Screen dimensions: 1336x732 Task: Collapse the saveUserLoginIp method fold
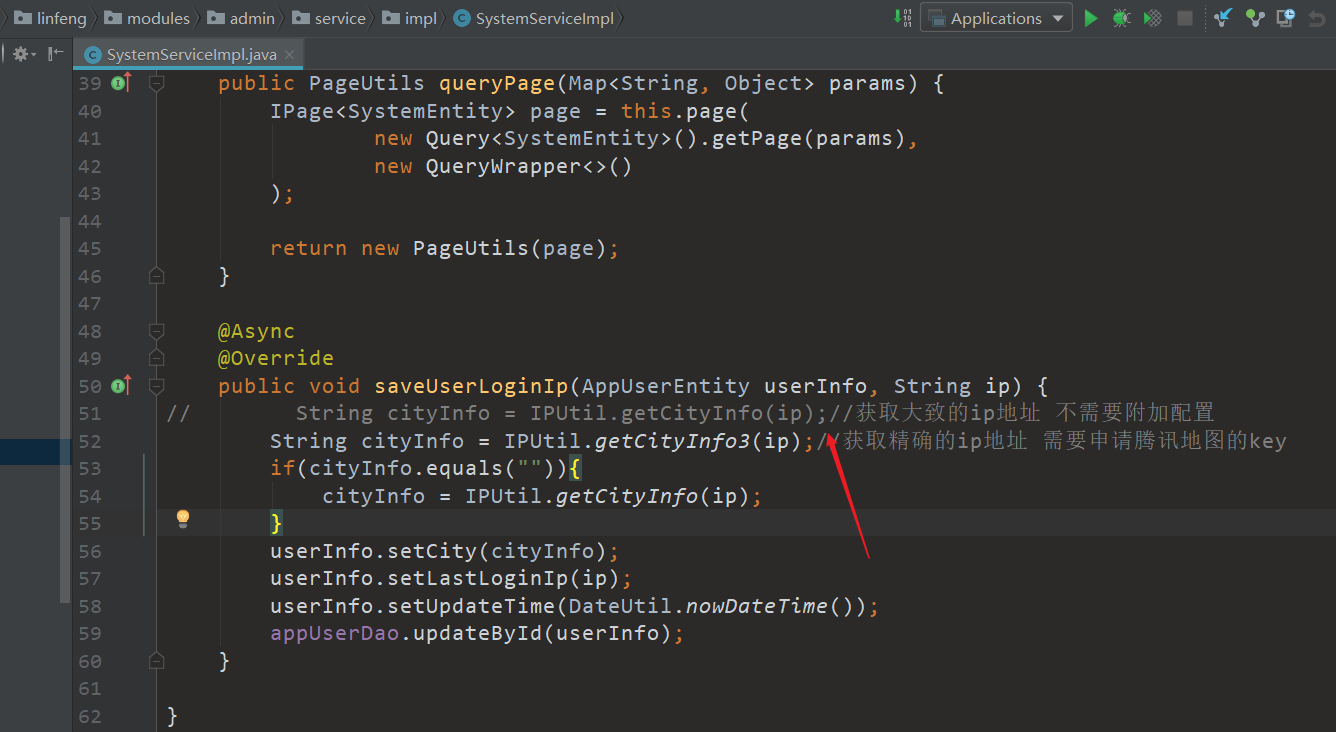(x=156, y=386)
